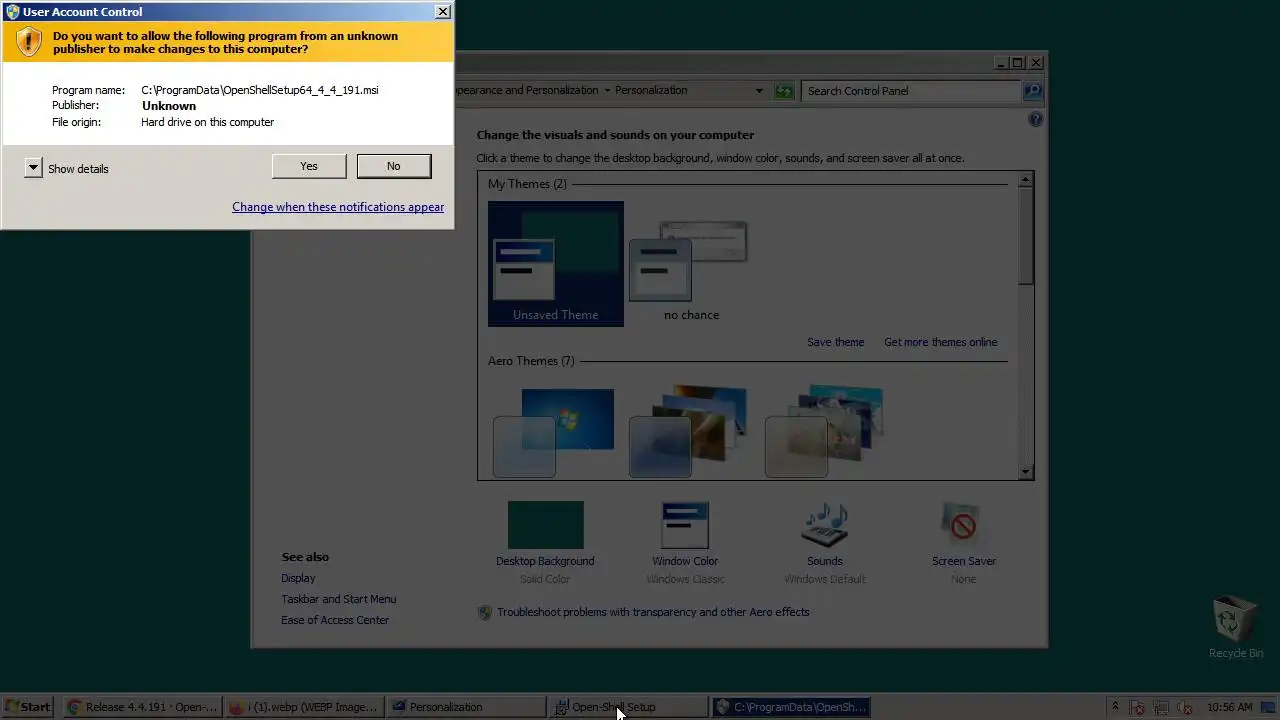
Task: Click theme list scroll up arrow
Action: click(x=1025, y=180)
